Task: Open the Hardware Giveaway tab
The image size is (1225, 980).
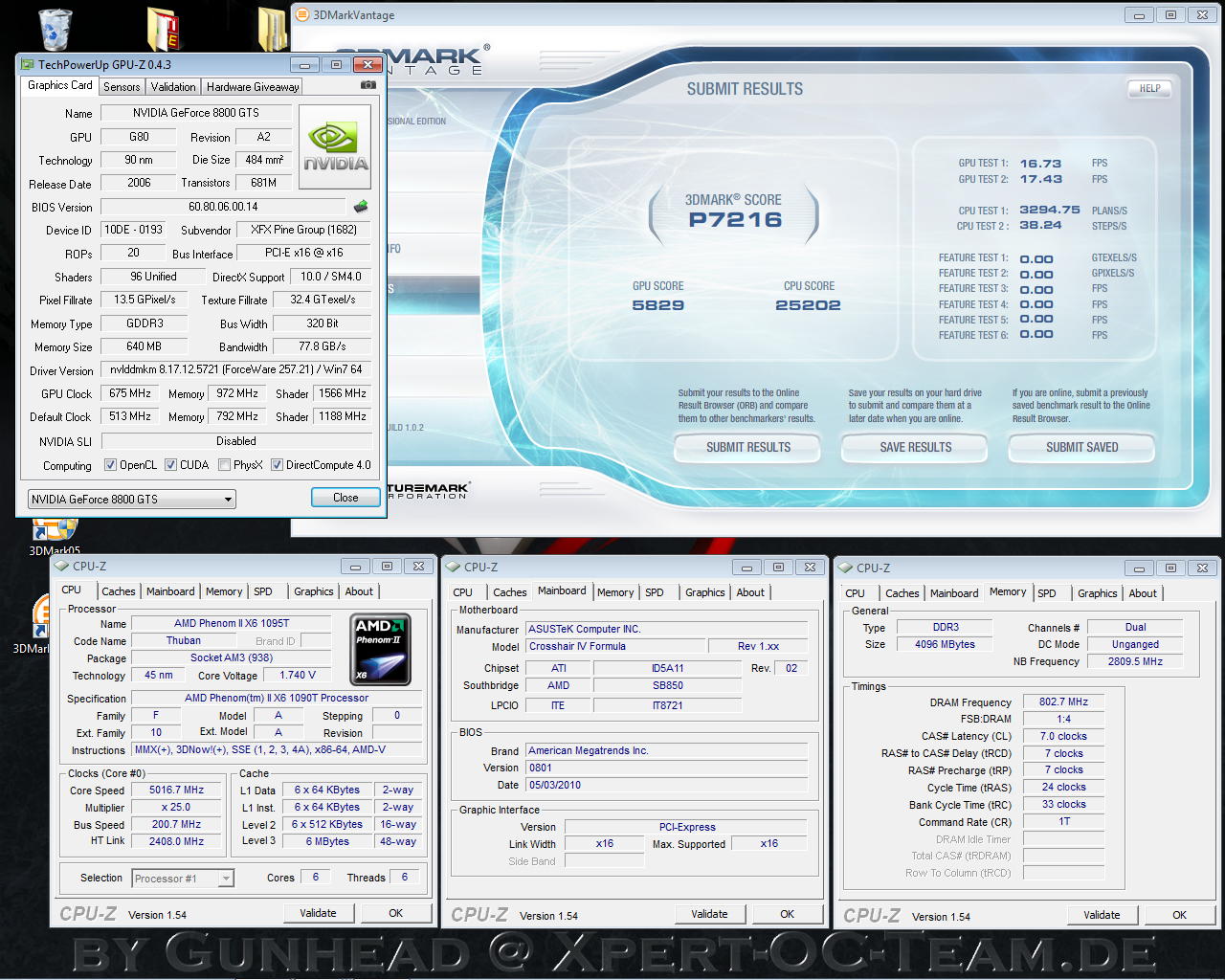Action: (x=253, y=86)
